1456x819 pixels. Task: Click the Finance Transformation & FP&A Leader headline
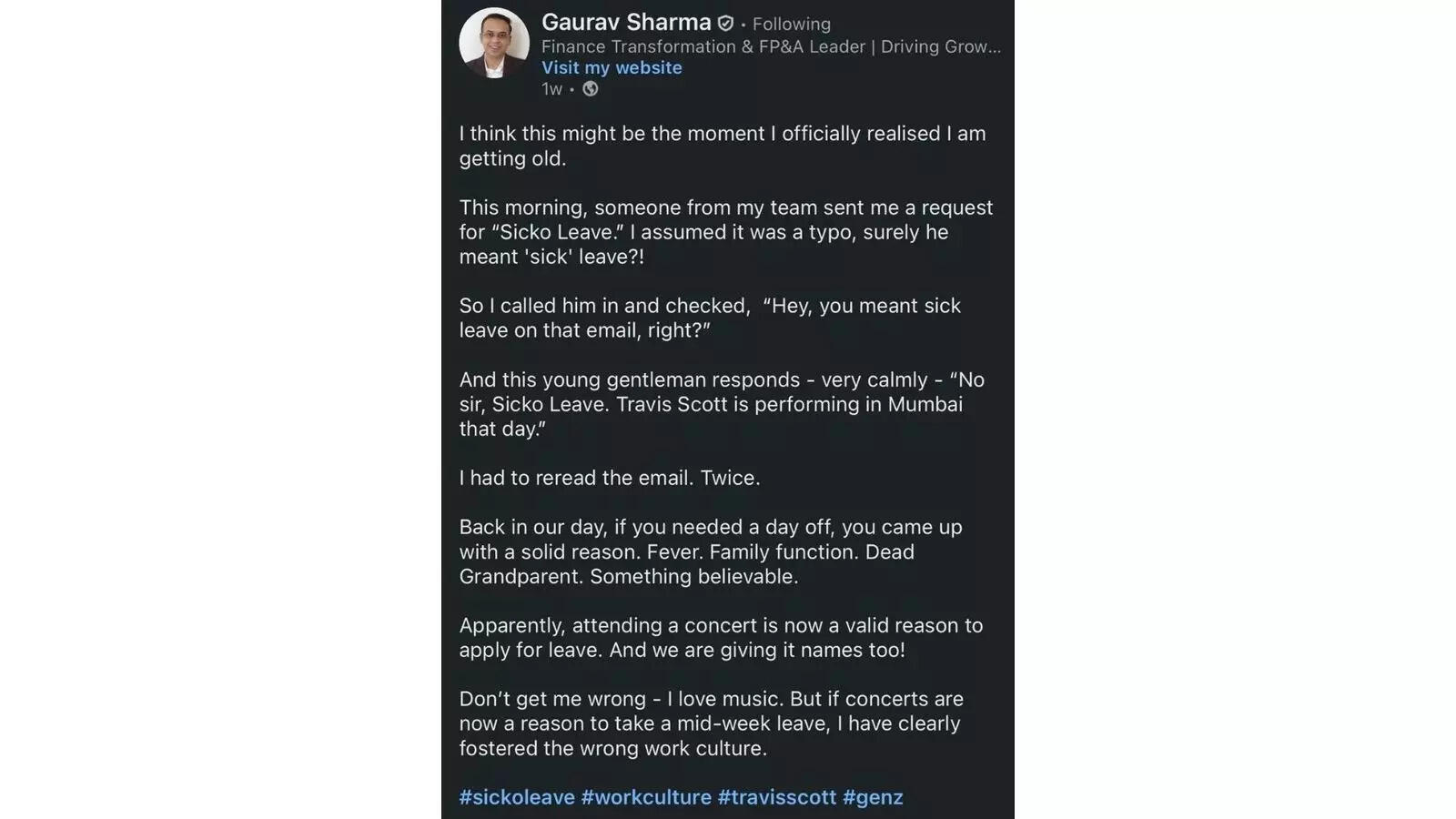tap(771, 46)
